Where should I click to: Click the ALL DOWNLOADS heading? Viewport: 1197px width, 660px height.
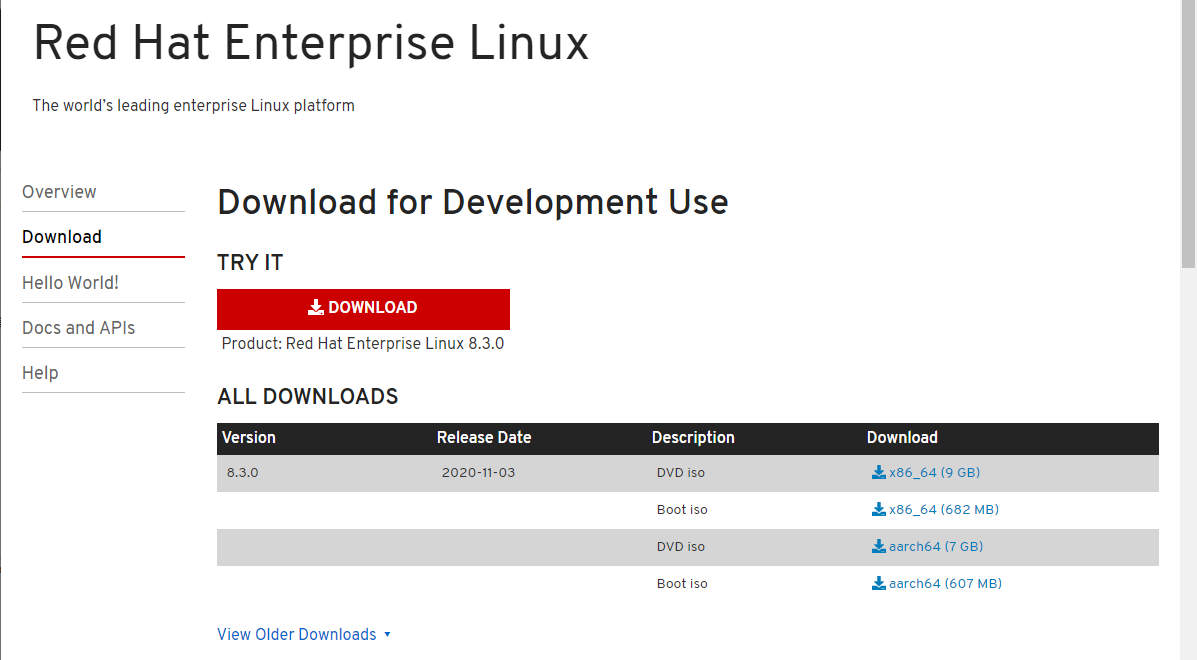pos(308,397)
